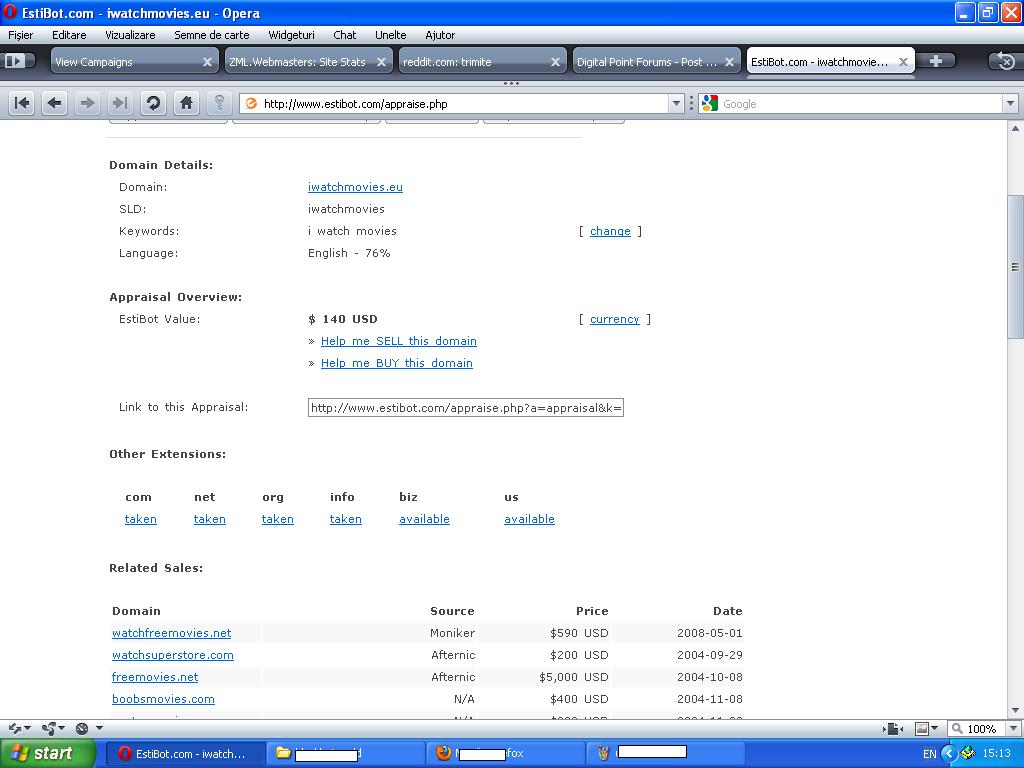Click the change keywords link
This screenshot has width=1024, height=768.
[x=610, y=231]
